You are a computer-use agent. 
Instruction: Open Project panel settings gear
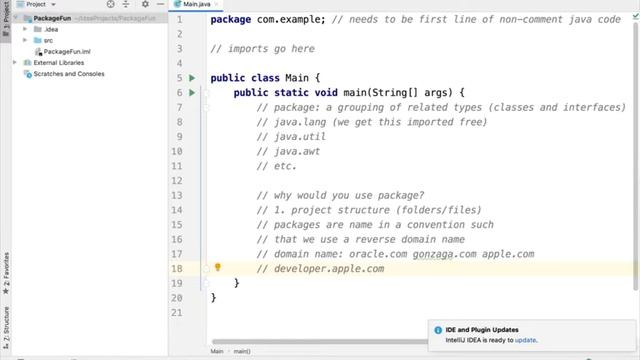coord(145,4)
